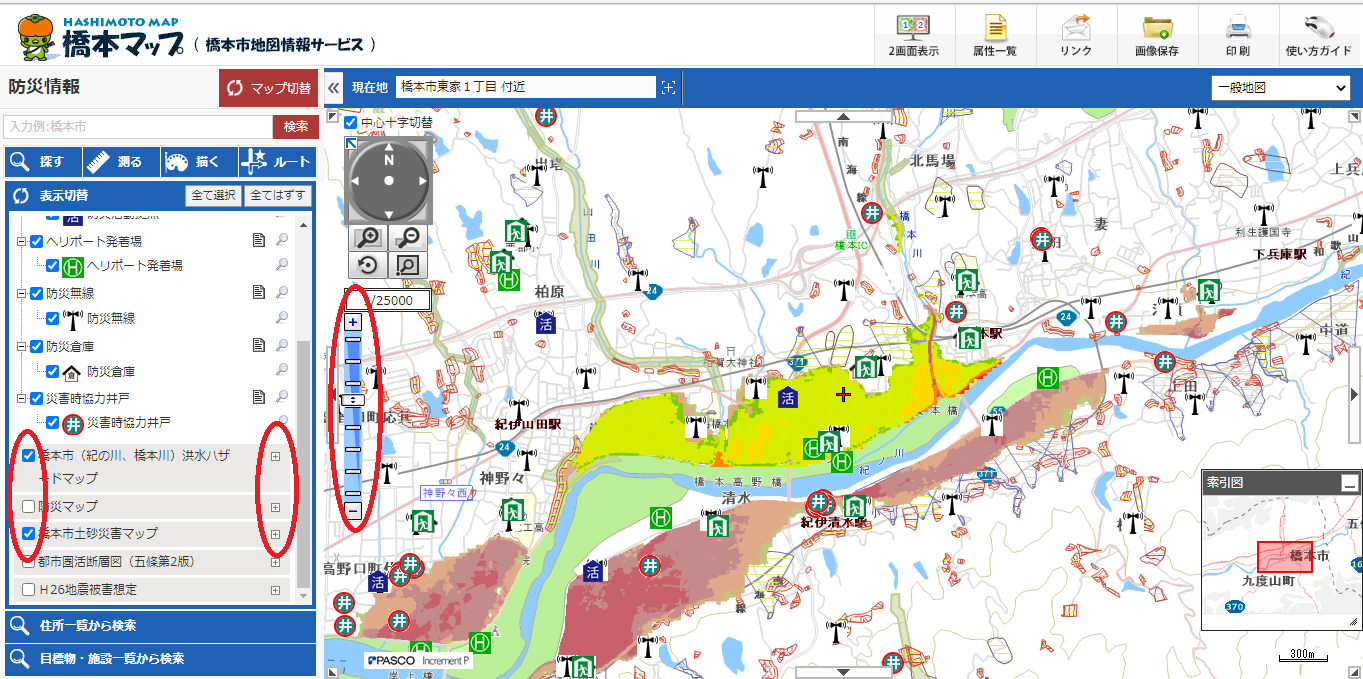Uncheck the 橋本市土砂災害マップ checkbox

click(x=29, y=534)
